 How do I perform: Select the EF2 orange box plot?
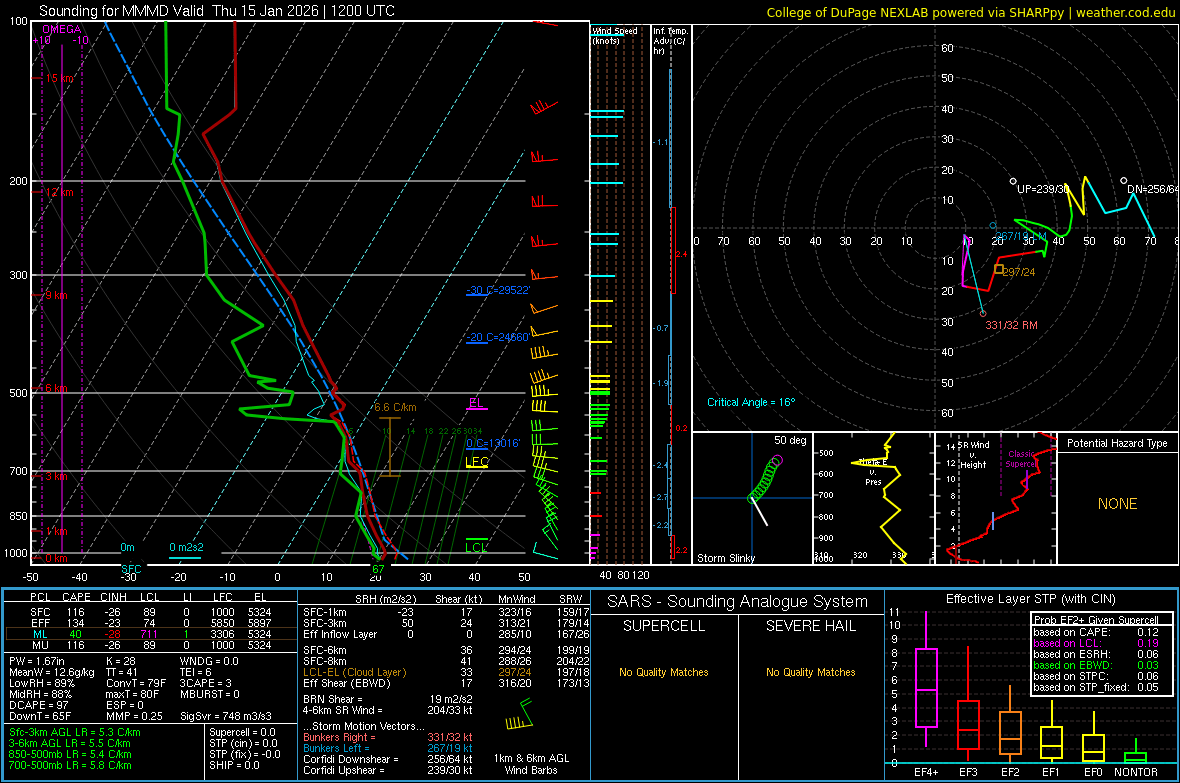[x=1010, y=724]
